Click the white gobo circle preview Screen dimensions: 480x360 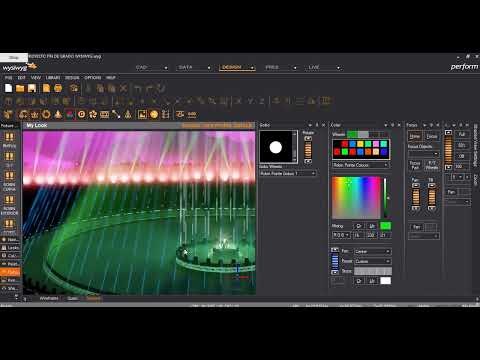coord(276,147)
